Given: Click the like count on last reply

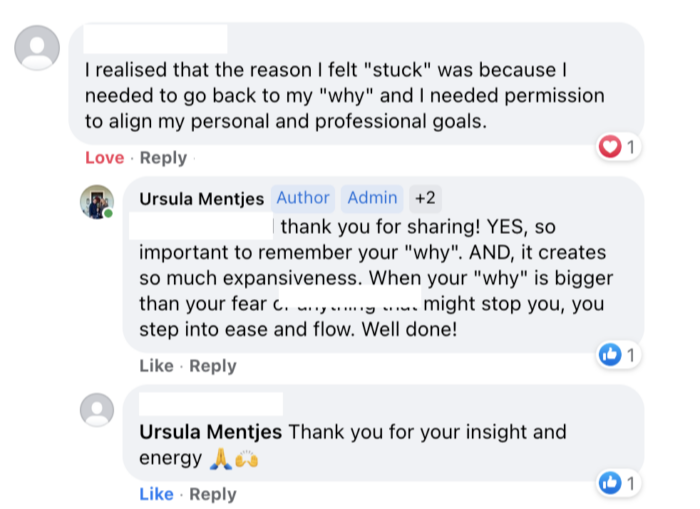Looking at the screenshot, I should click(x=631, y=483).
